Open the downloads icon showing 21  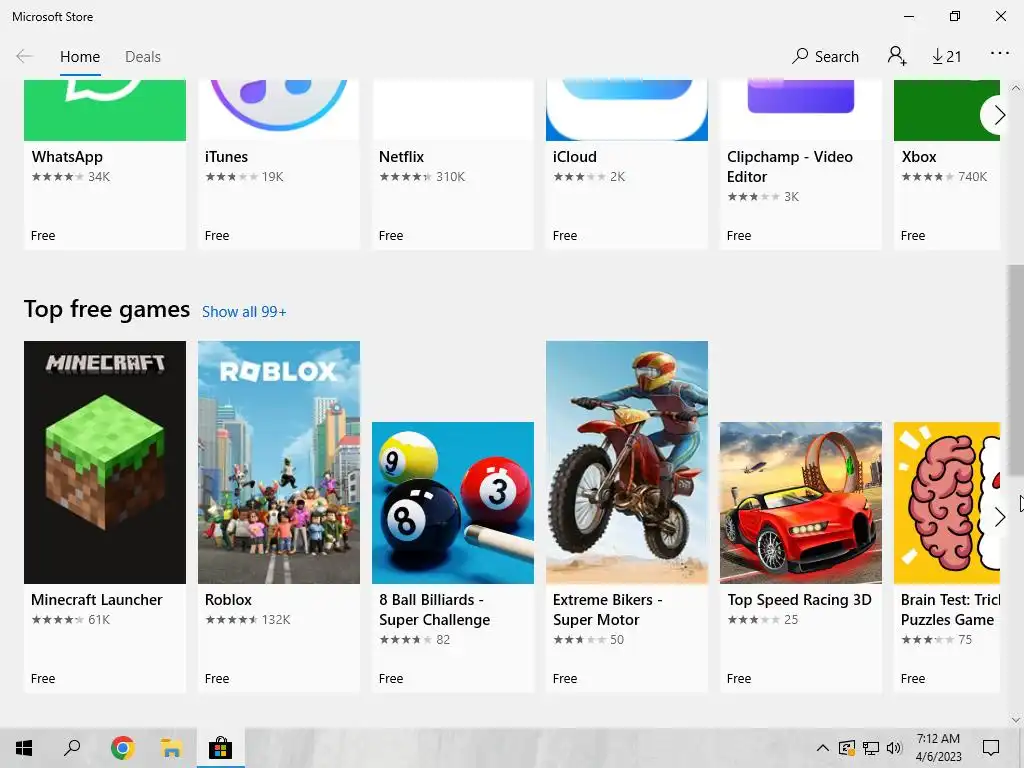946,57
